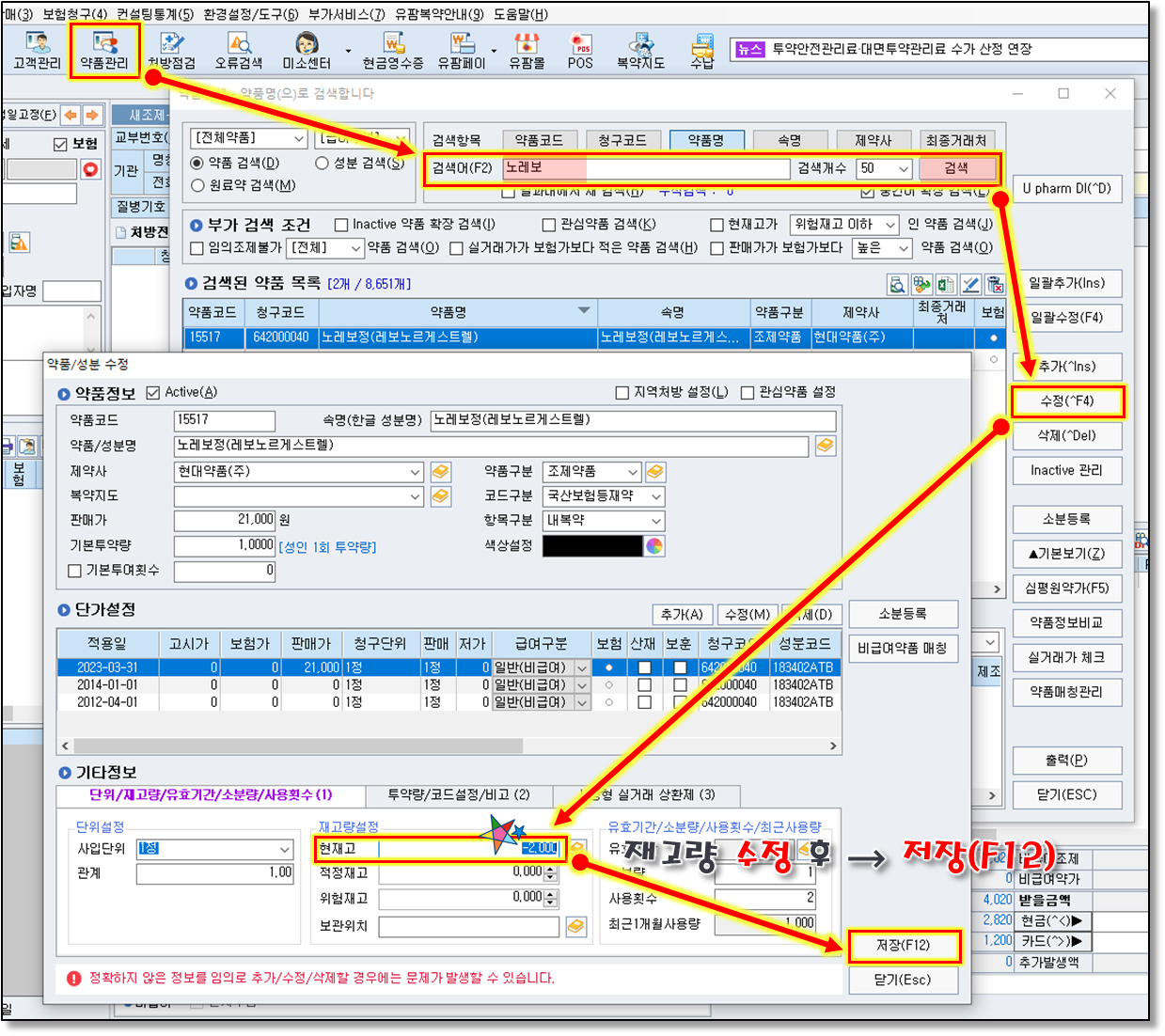Click the 판매가 21,000 input field
This screenshot has width=1165, height=1036.
(x=225, y=520)
